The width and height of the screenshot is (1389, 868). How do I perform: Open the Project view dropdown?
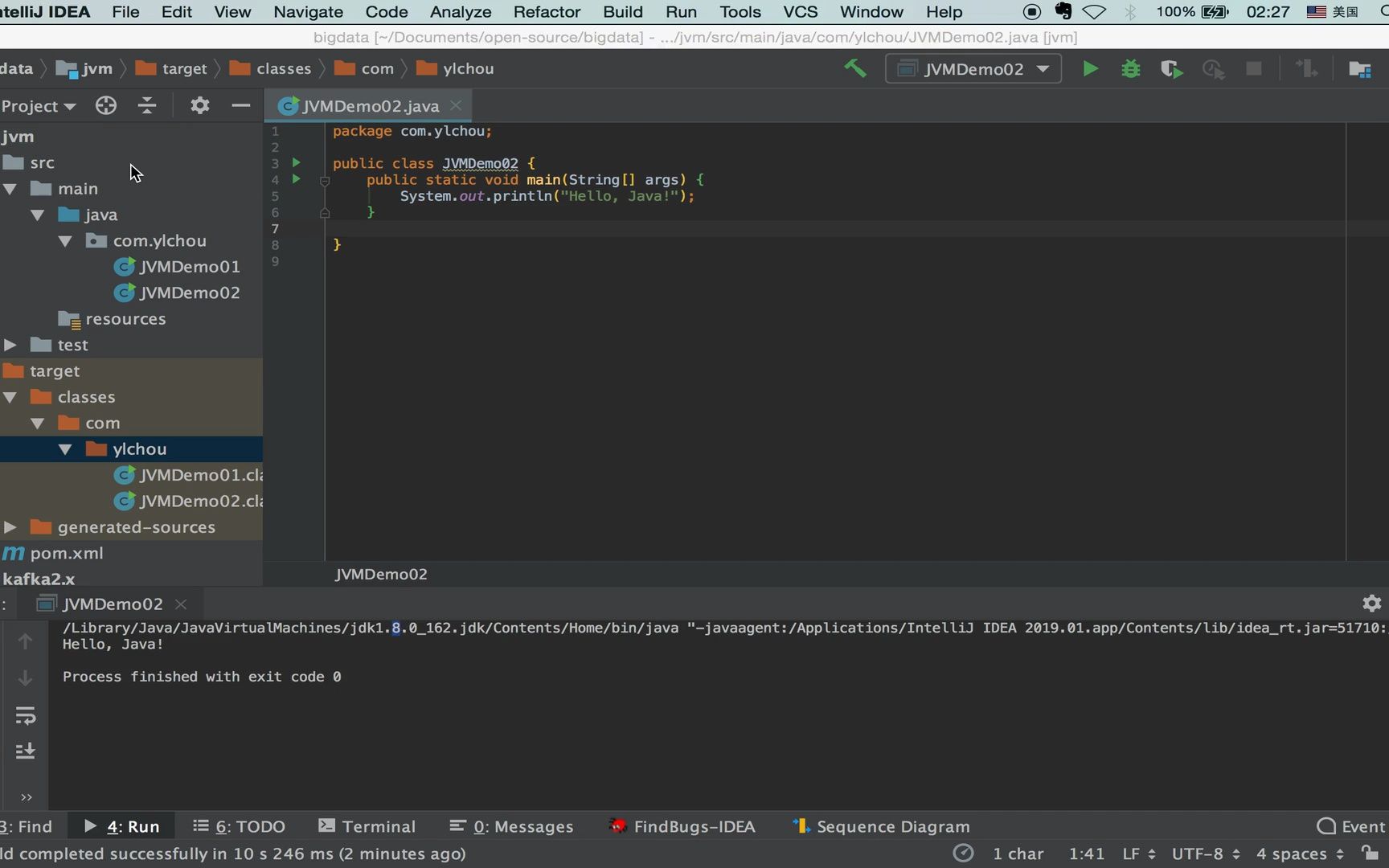coord(38,106)
